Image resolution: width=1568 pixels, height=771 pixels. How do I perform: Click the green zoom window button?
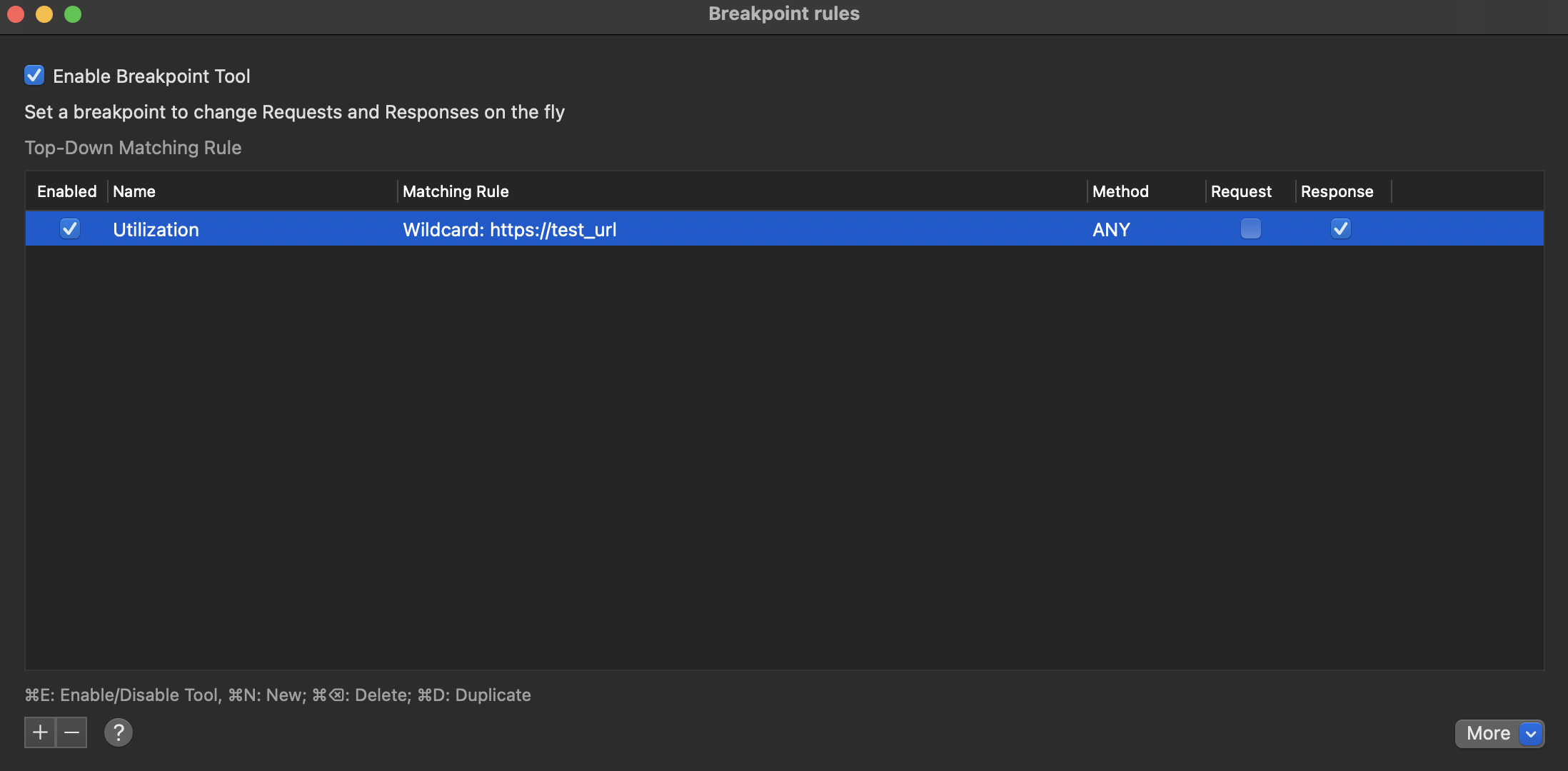[73, 14]
